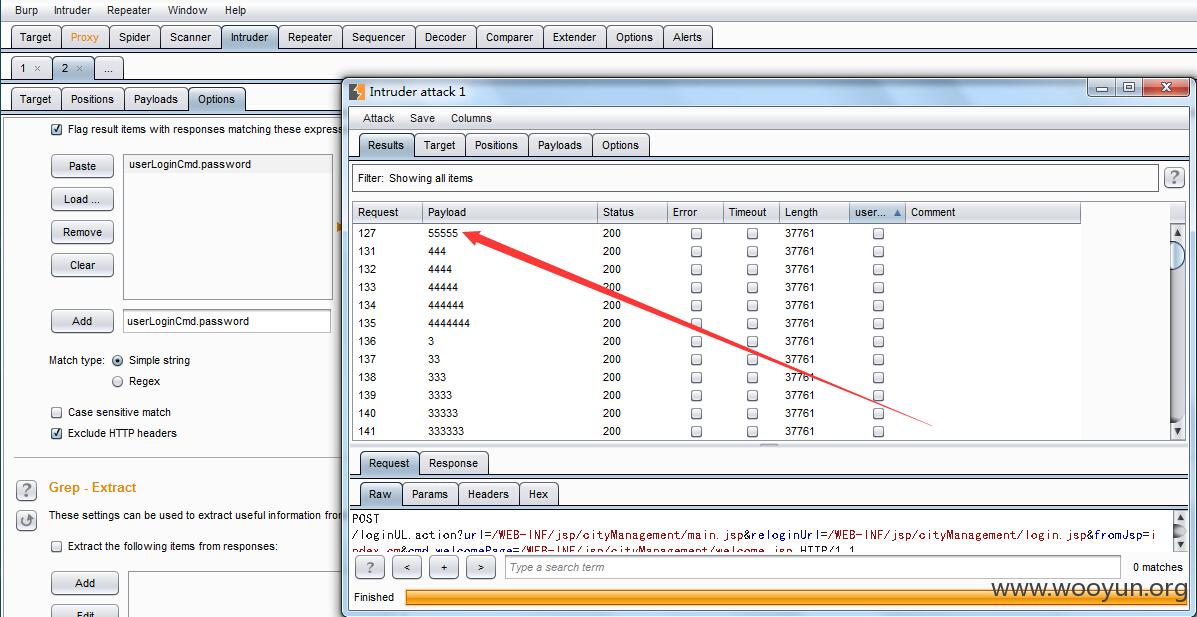Click the results table vertical scrollbar thumb
This screenshot has height=617, width=1197.
tap(1177, 256)
